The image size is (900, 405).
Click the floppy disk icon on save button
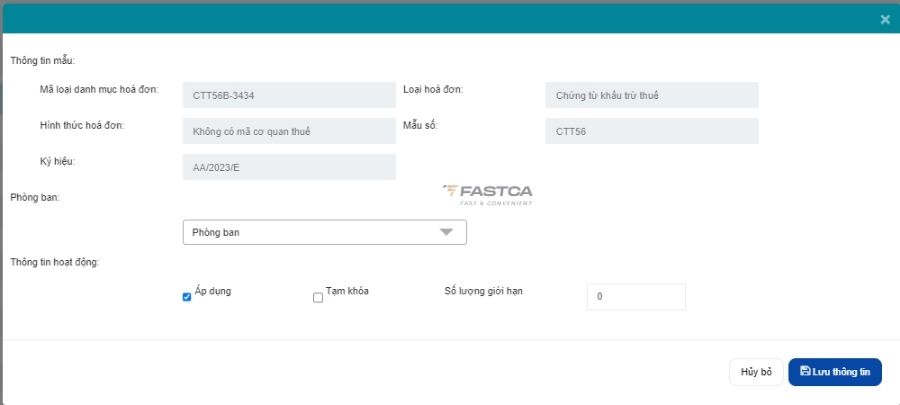pyautogui.click(x=805, y=371)
